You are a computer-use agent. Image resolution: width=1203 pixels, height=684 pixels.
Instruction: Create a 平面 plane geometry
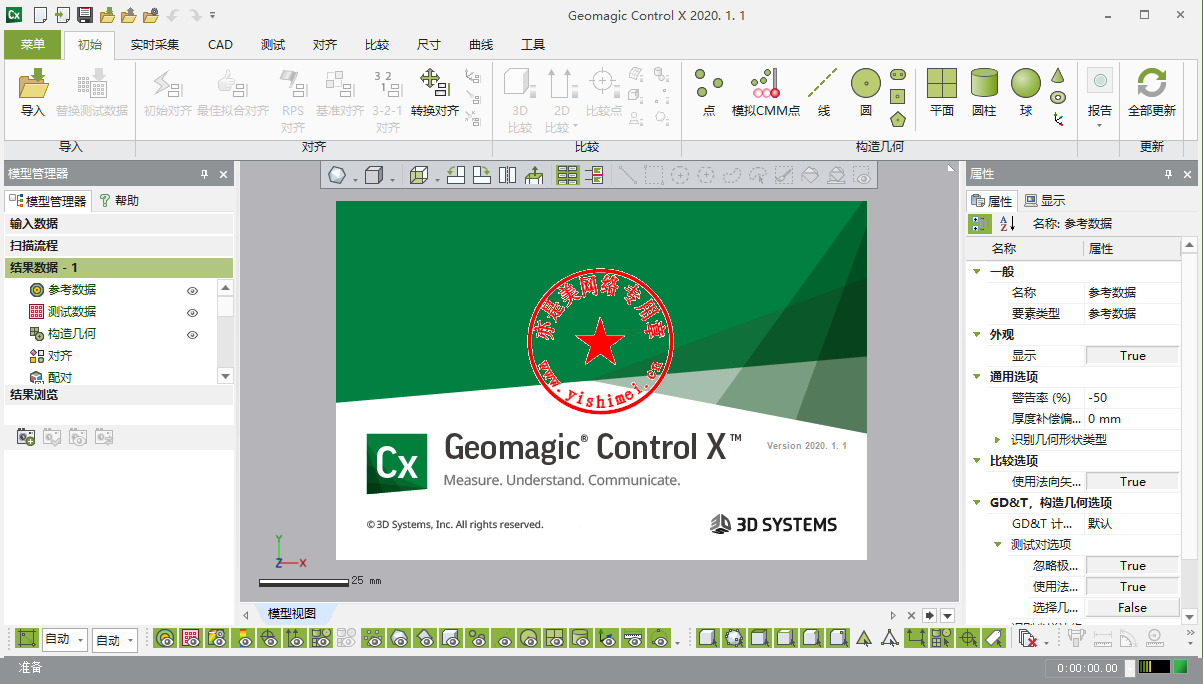tap(942, 93)
